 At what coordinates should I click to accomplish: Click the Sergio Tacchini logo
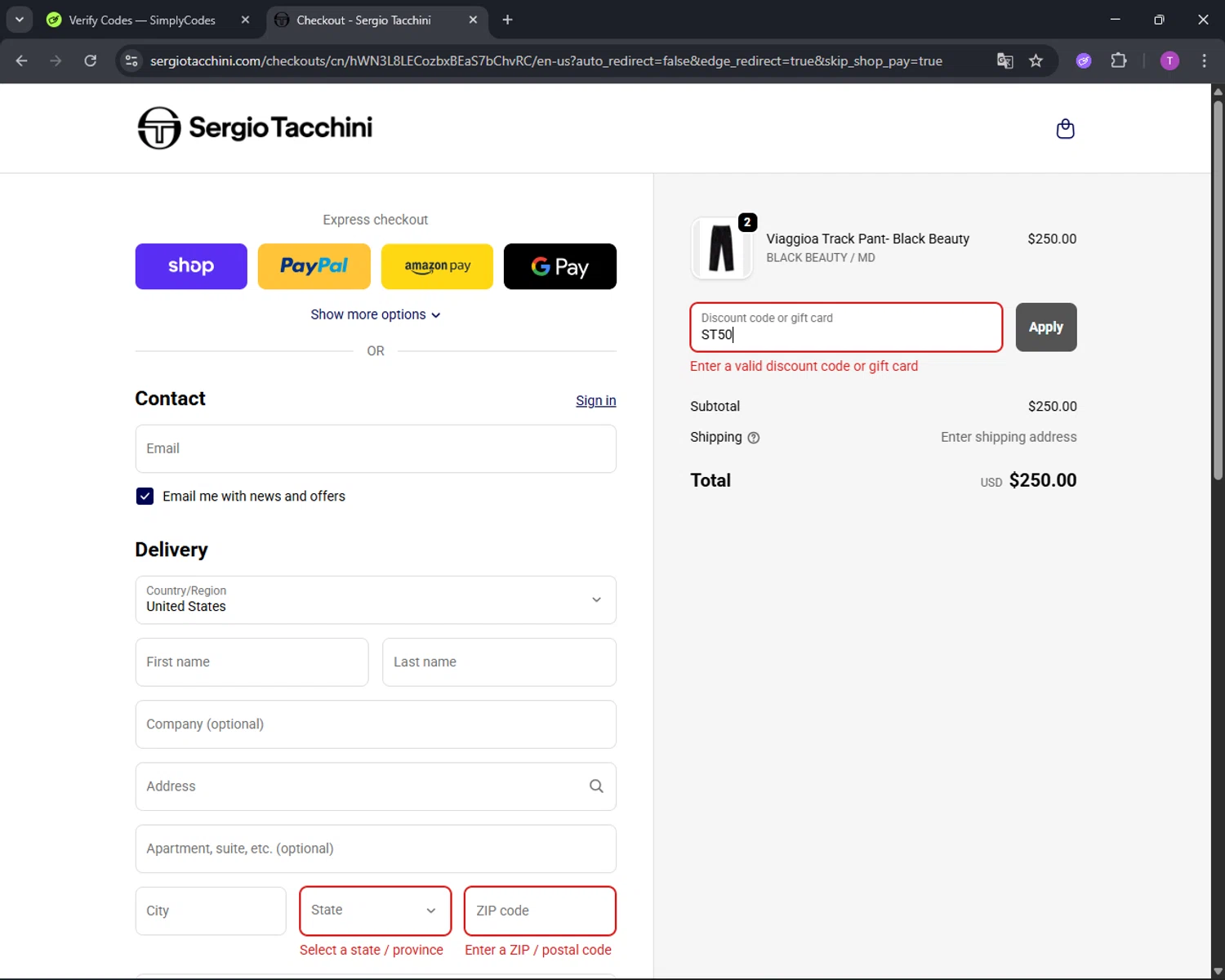click(x=255, y=127)
